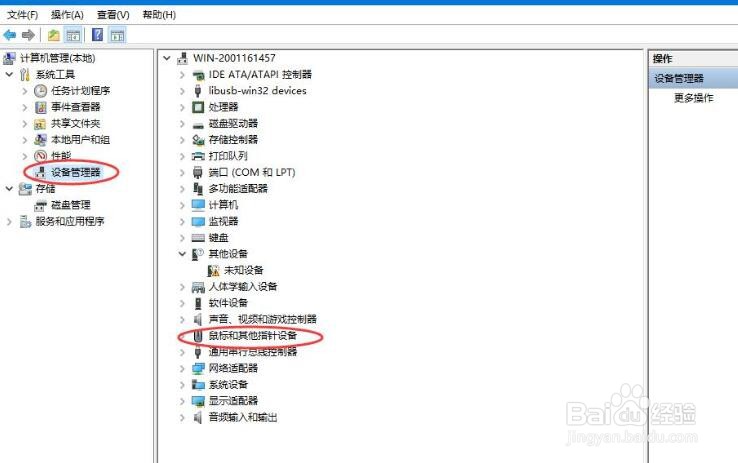Click the up one level folder icon

[x=54, y=35]
